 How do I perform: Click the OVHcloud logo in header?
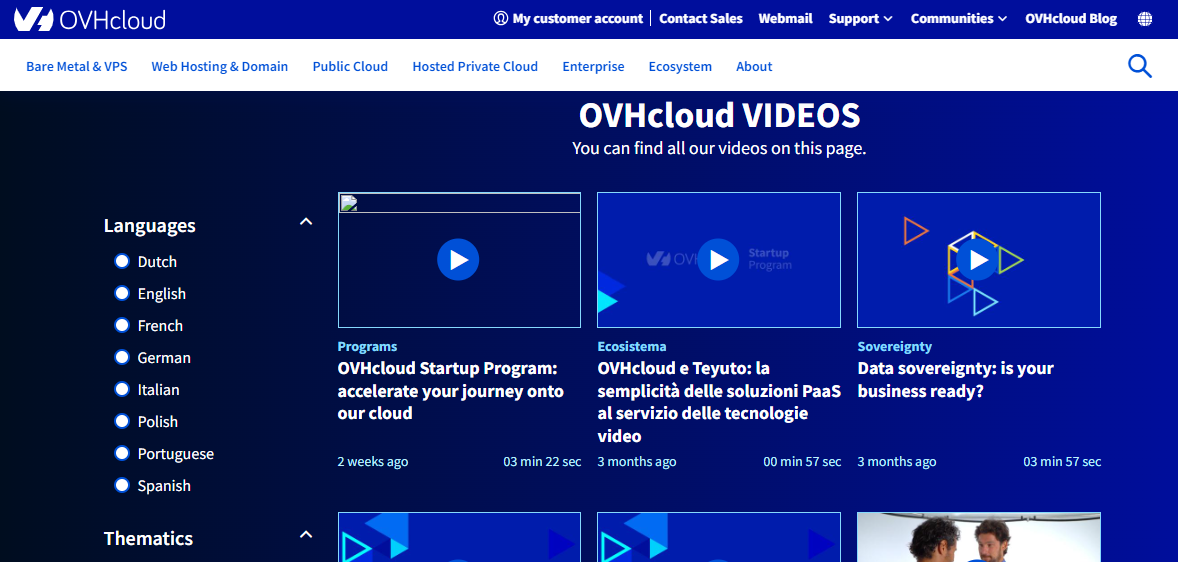(90, 19)
